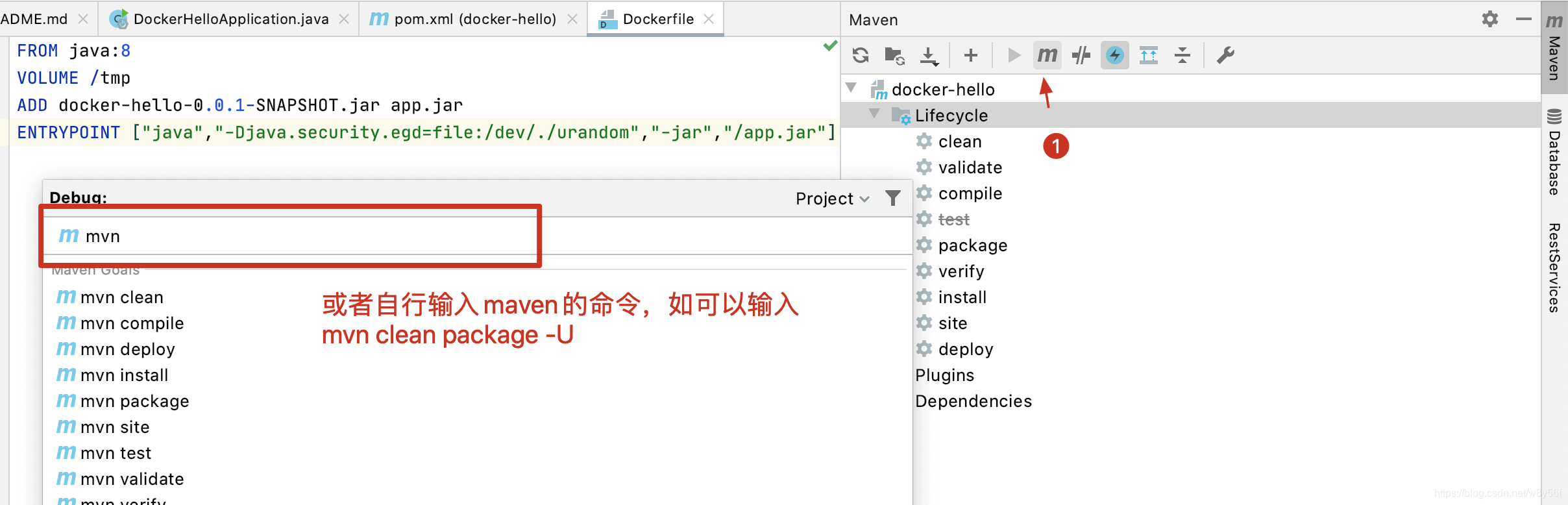Collapse the docker-hello project node

[851, 88]
